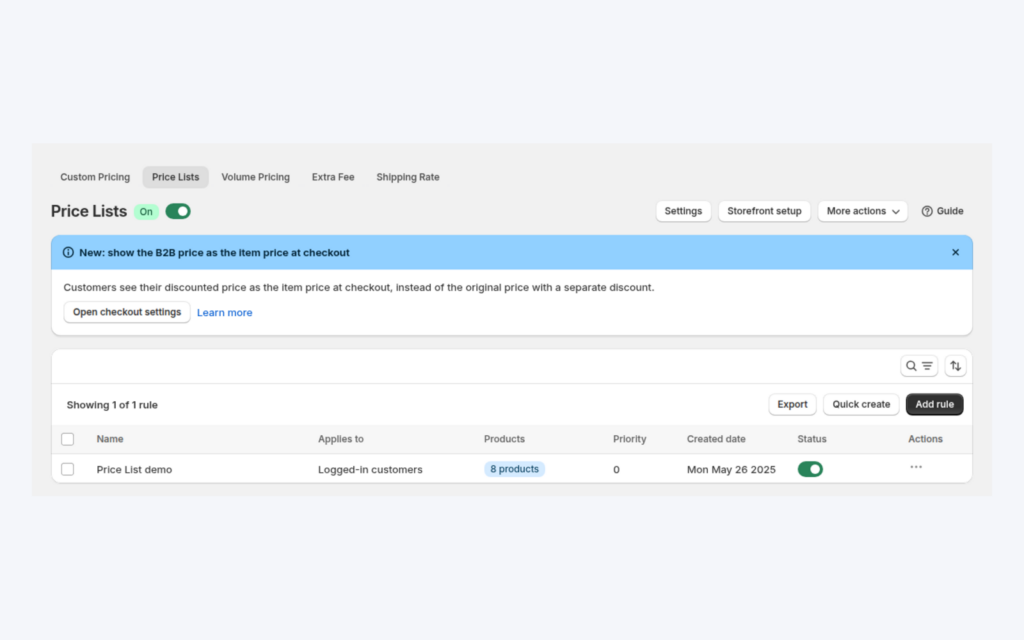Toggle the Price Lists feature switch
Screen dimensions: 1024x640
[178, 212]
